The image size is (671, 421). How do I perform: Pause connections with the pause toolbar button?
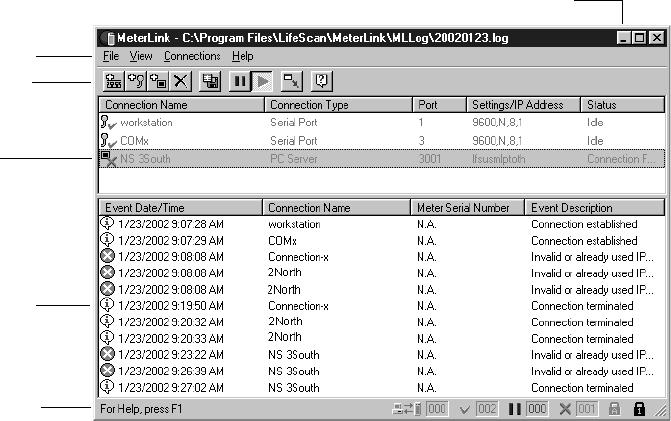[x=240, y=81]
